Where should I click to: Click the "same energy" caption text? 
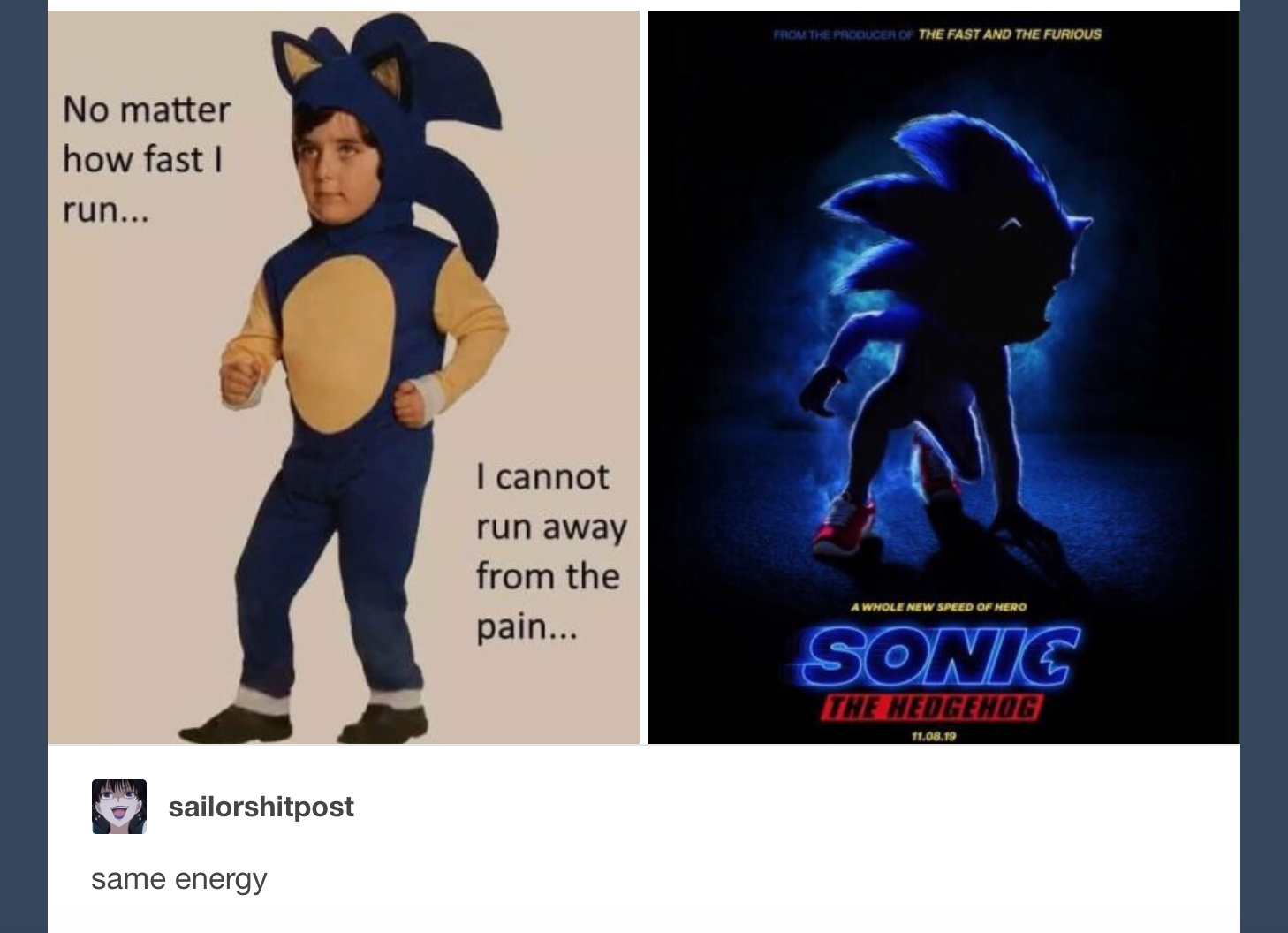(x=178, y=879)
